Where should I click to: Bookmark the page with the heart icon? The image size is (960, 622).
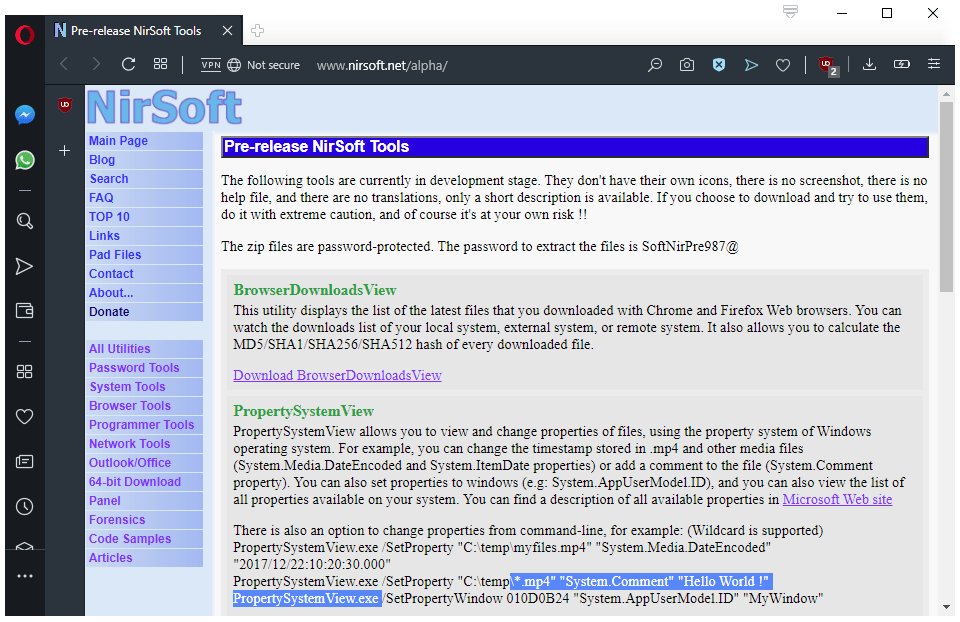pos(783,64)
